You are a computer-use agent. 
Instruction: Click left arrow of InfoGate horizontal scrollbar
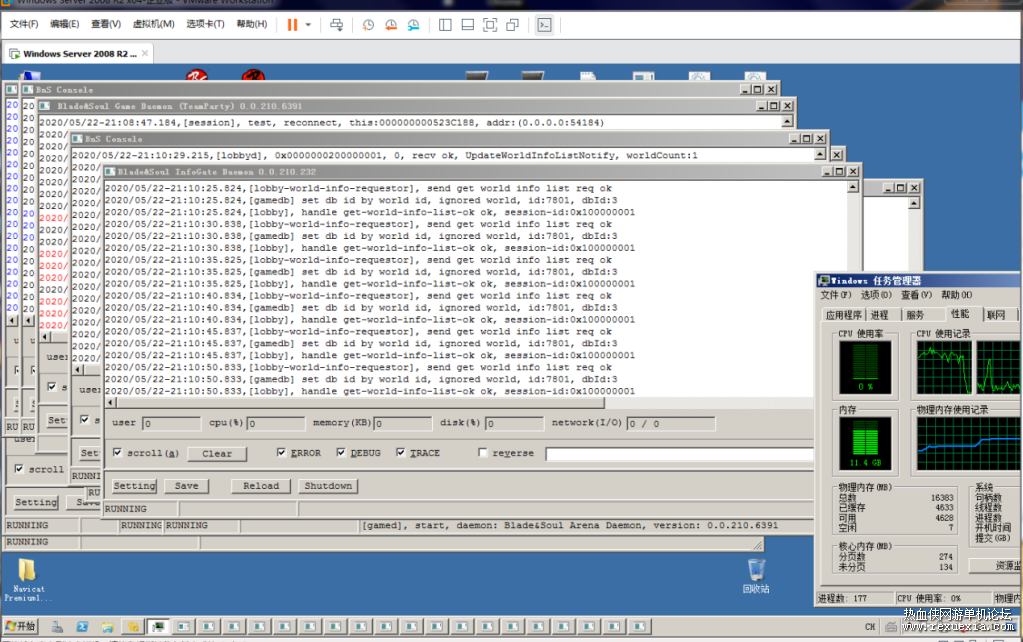coord(110,403)
